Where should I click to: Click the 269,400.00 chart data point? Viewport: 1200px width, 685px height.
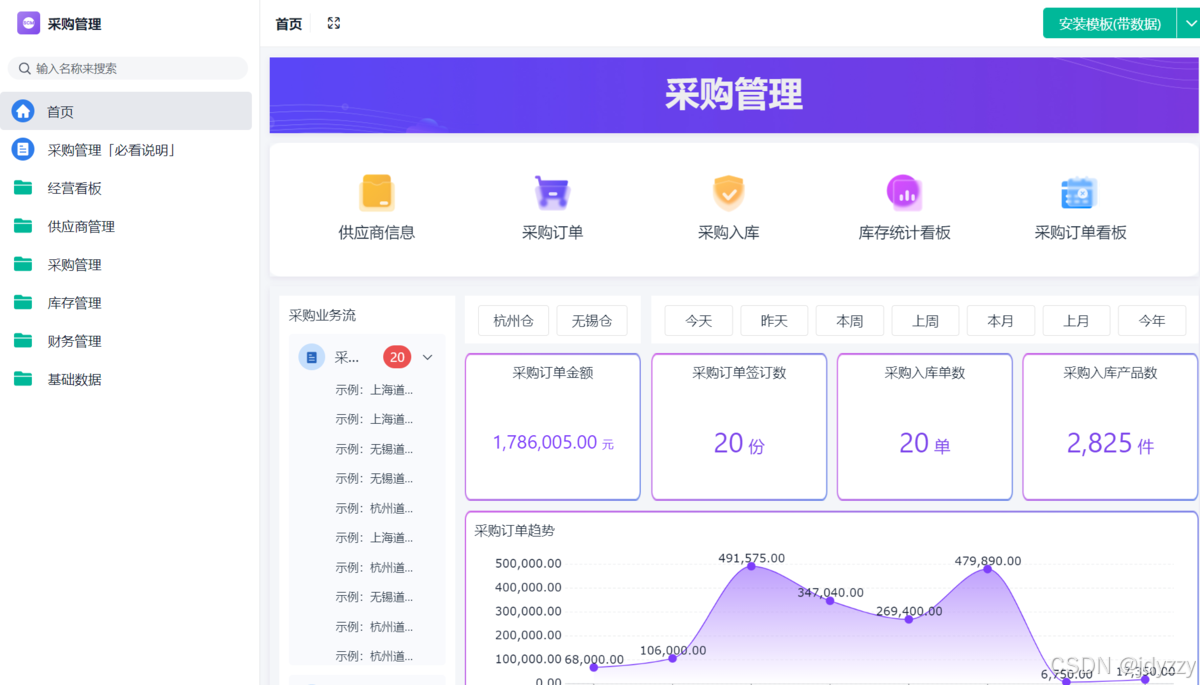(908, 619)
